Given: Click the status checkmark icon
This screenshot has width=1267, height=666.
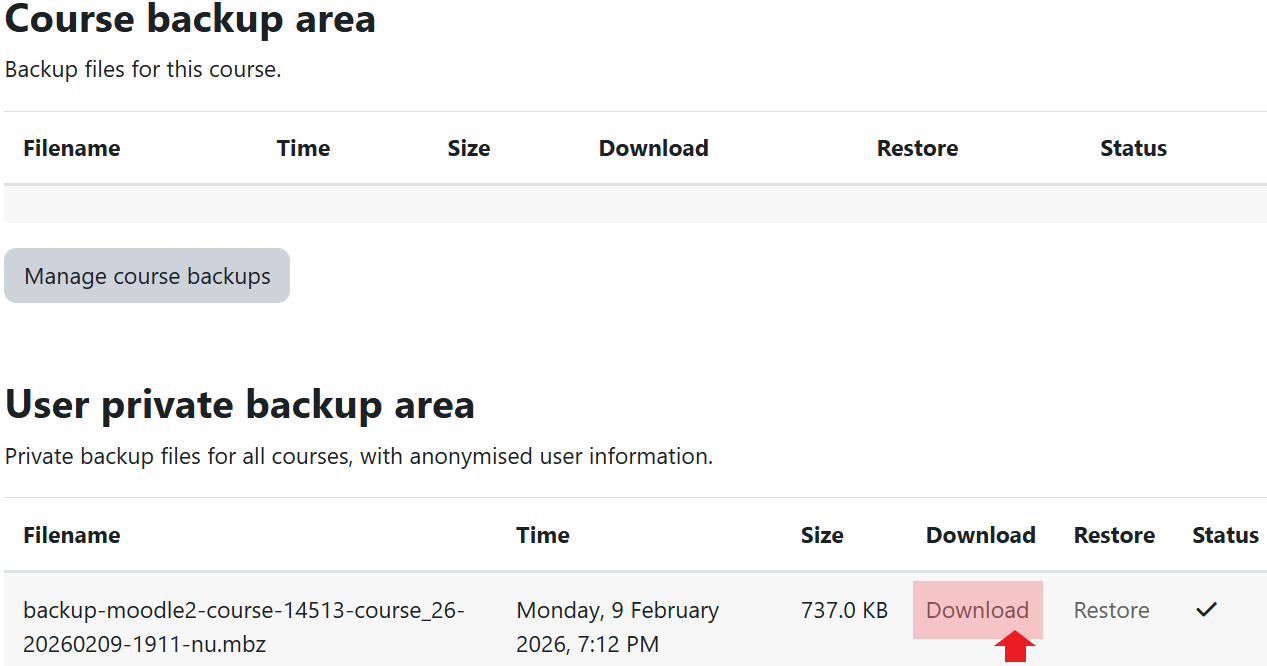Looking at the screenshot, I should point(1207,609).
